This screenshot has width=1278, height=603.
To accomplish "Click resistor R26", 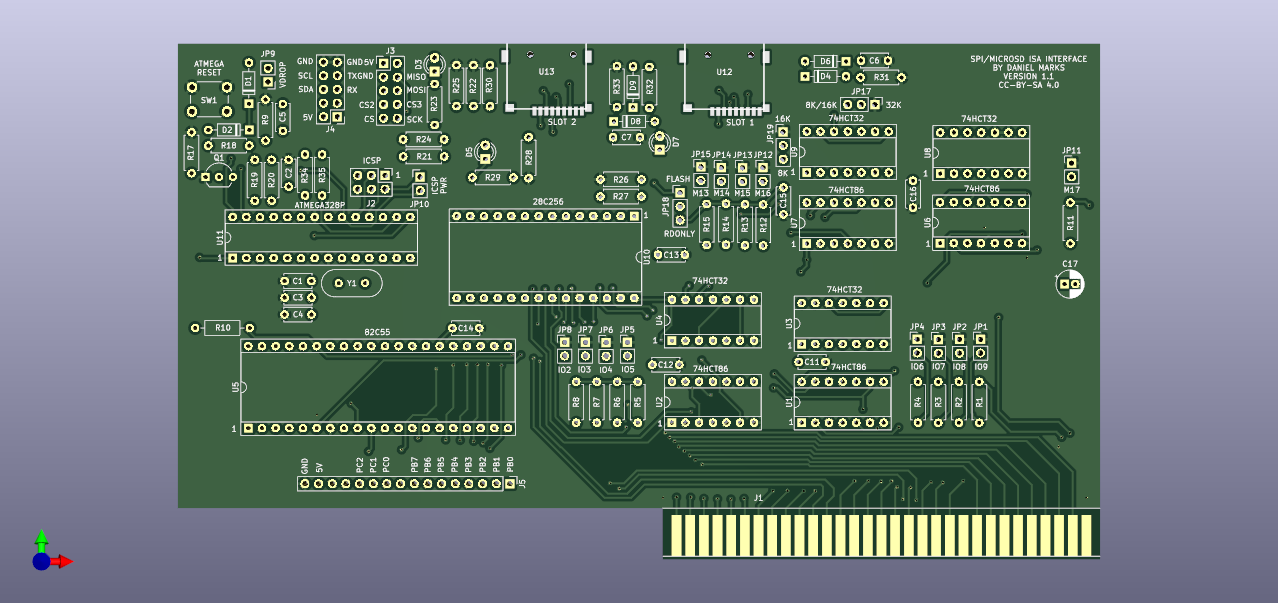I will point(621,179).
